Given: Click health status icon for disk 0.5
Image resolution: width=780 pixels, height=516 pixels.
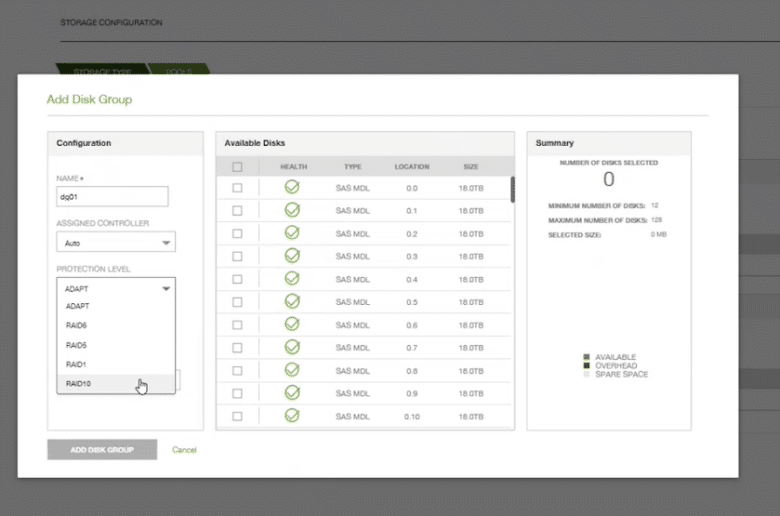Looking at the screenshot, I should 292,302.
